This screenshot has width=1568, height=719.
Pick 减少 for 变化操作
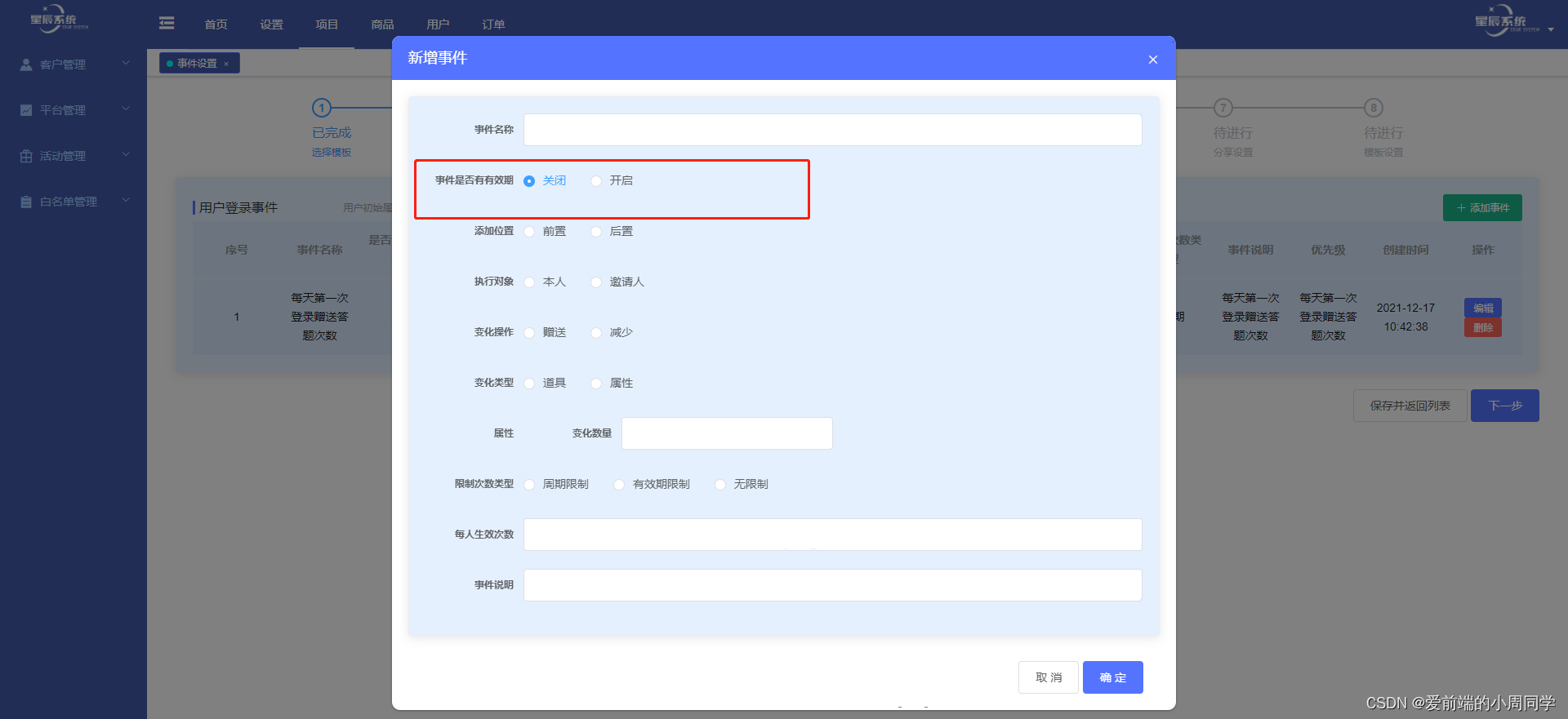pyautogui.click(x=596, y=333)
